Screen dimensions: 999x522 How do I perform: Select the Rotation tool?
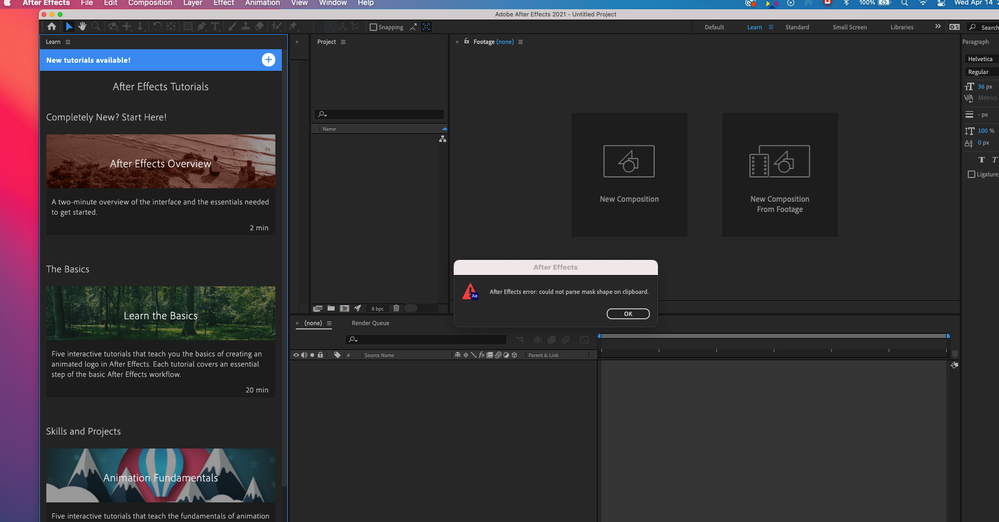point(157,27)
